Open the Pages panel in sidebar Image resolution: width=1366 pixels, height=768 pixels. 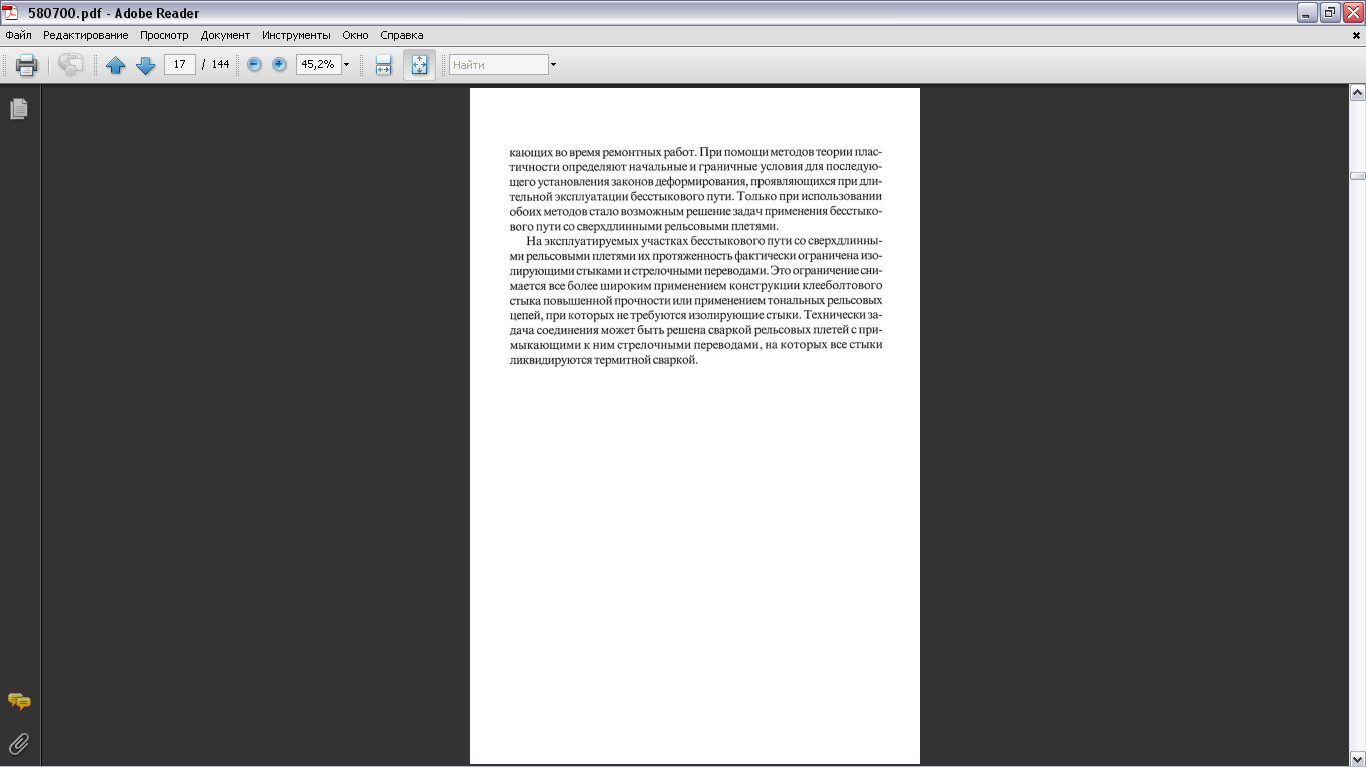pyautogui.click(x=19, y=109)
